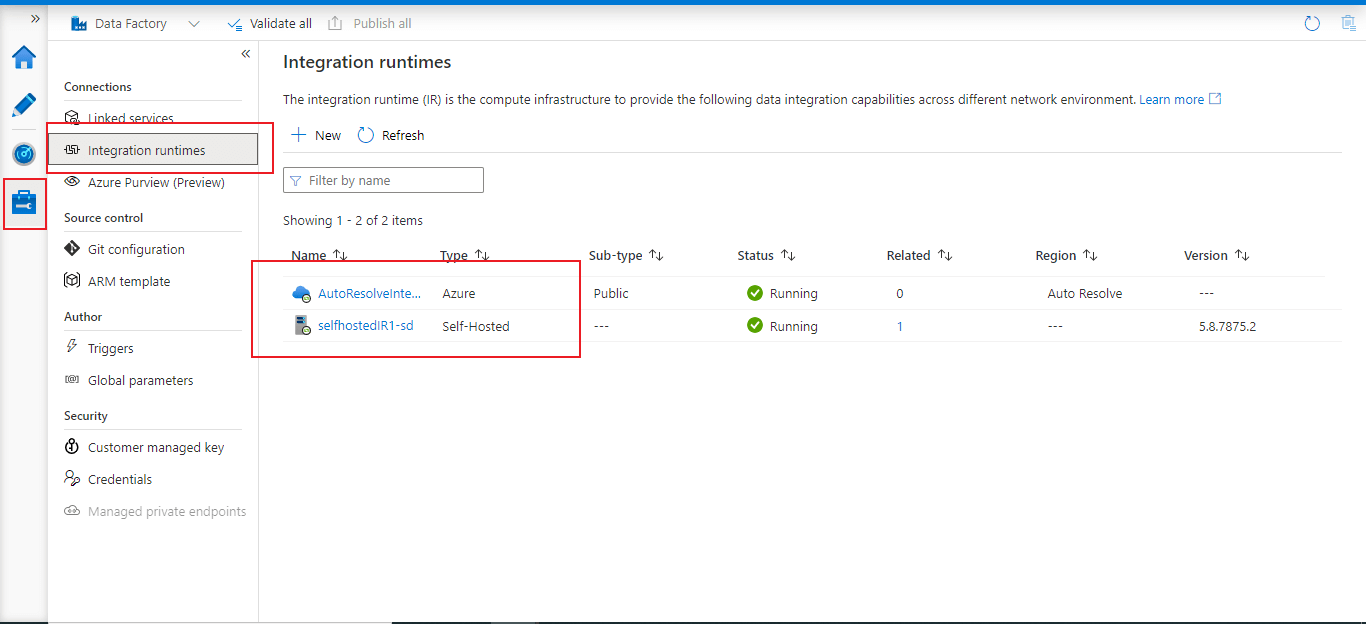Open the Triggers page

tap(110, 348)
